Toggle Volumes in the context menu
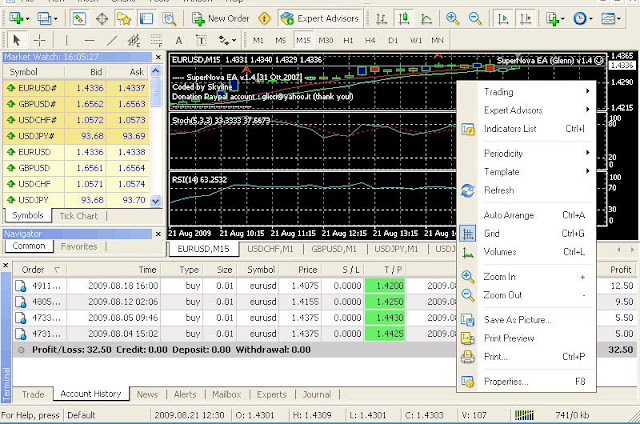The image size is (640, 424). pos(526,252)
